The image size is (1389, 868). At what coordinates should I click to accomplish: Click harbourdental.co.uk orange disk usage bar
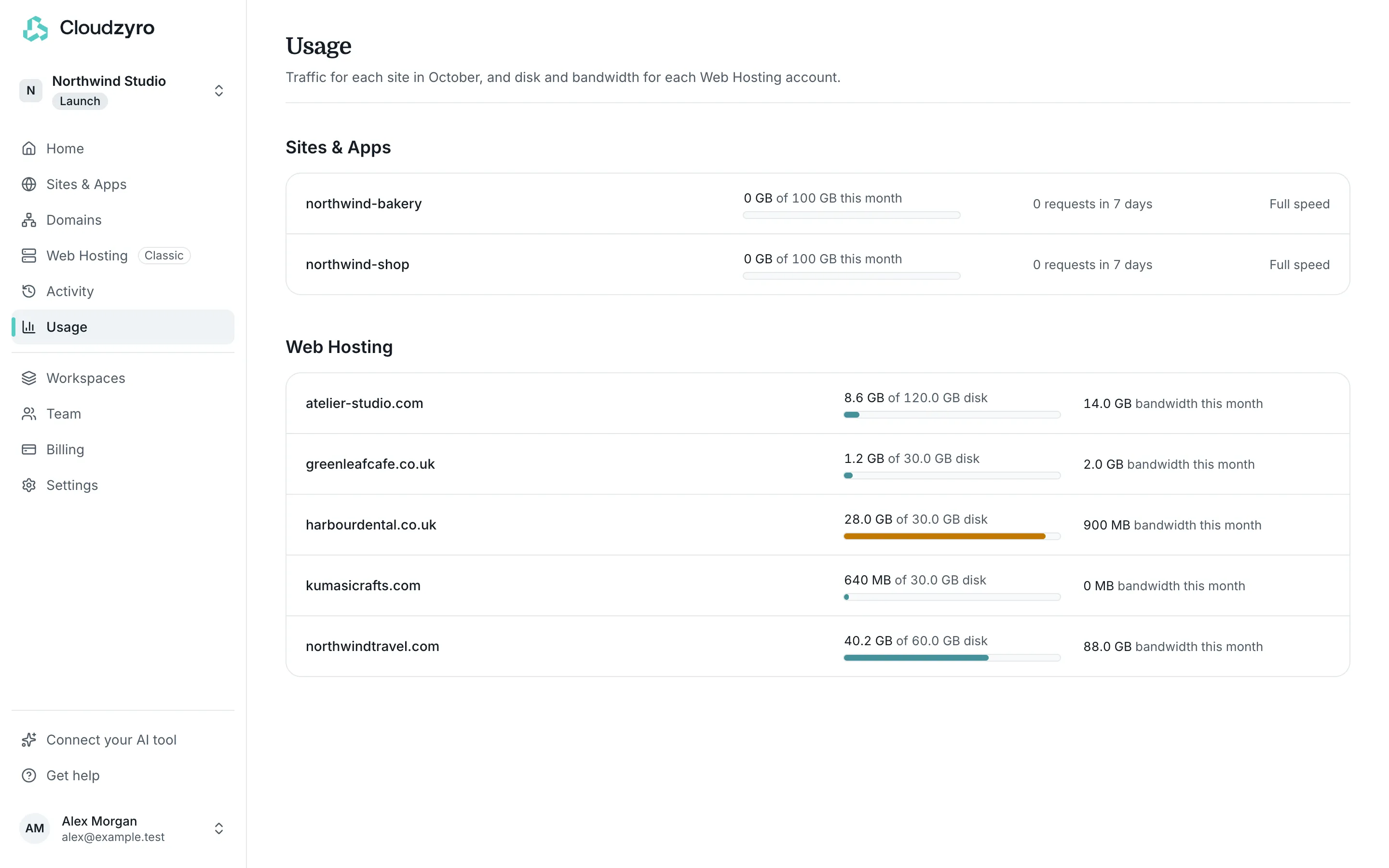coord(952,536)
